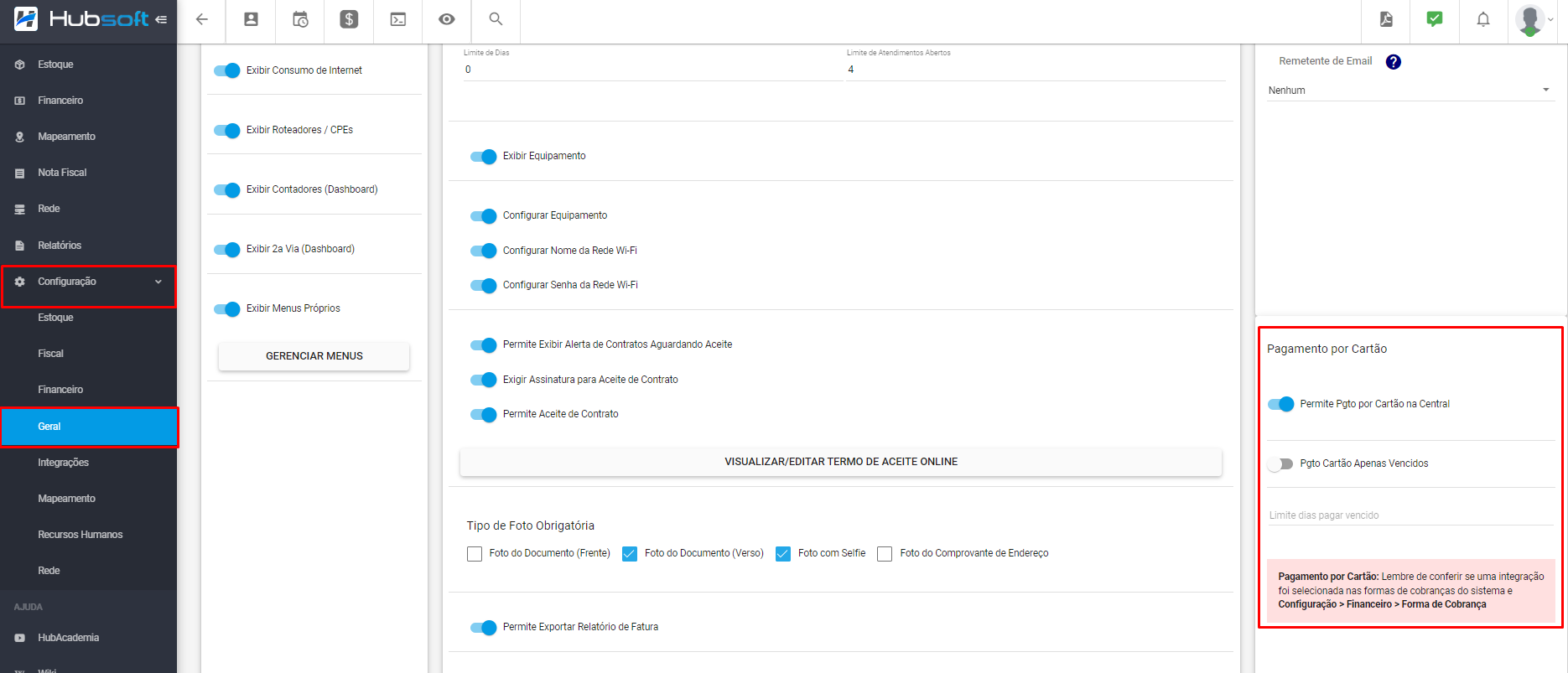Screen dimensions: 1568x673
Task: Toggle Permite Aceite de Contrato
Action: click(x=484, y=414)
